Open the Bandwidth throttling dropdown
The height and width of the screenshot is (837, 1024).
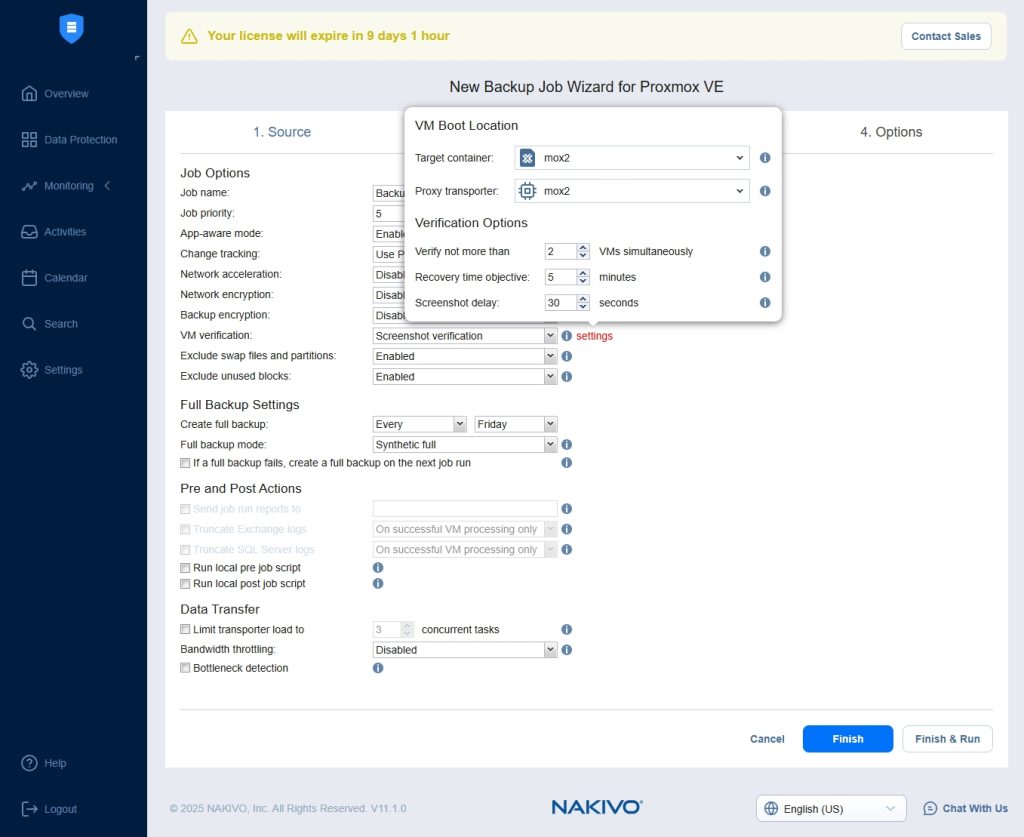(x=464, y=650)
